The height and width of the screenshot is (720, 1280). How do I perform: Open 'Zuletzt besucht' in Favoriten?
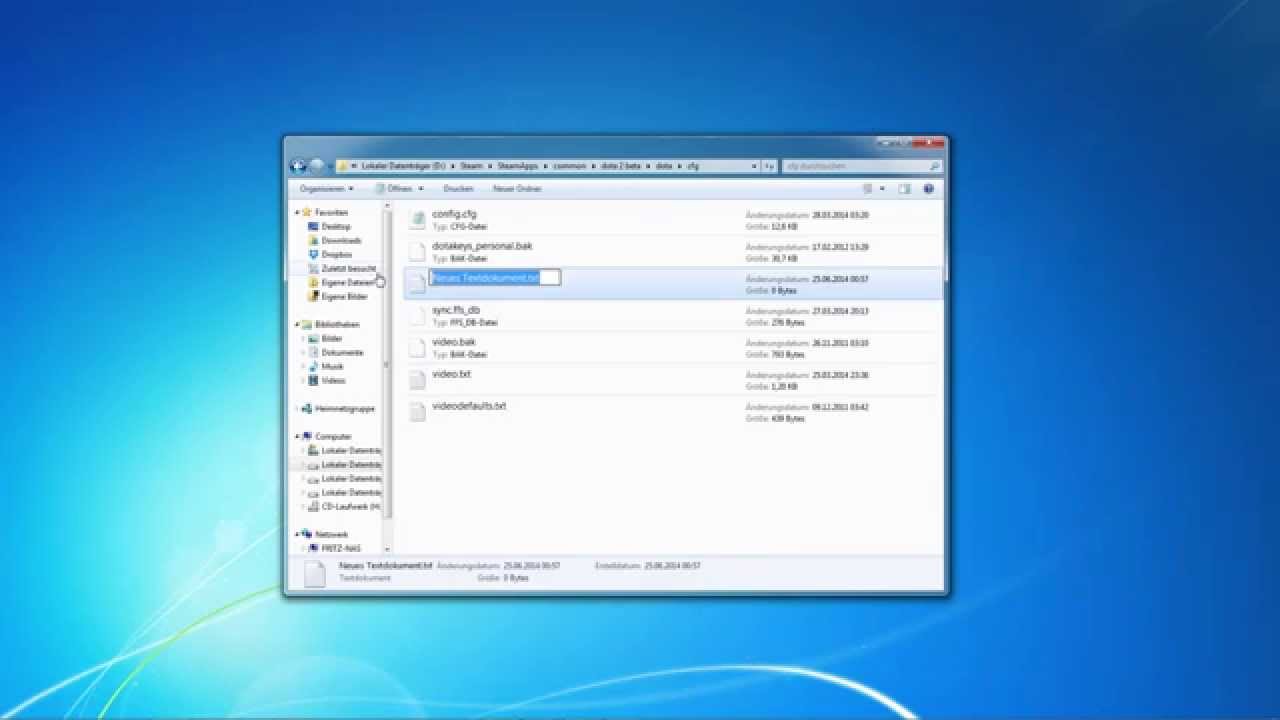click(x=348, y=269)
